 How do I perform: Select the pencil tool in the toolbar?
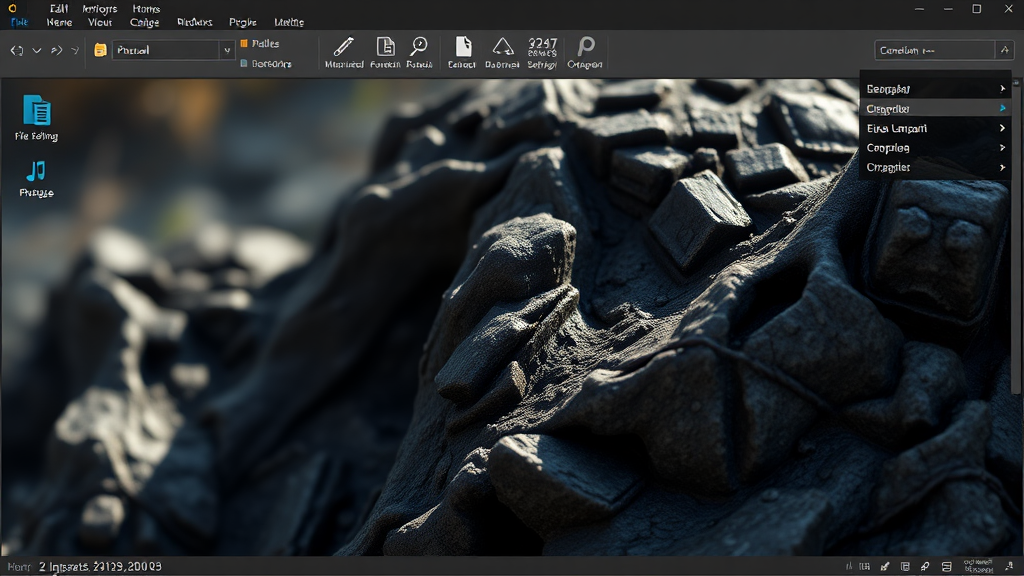[344, 47]
